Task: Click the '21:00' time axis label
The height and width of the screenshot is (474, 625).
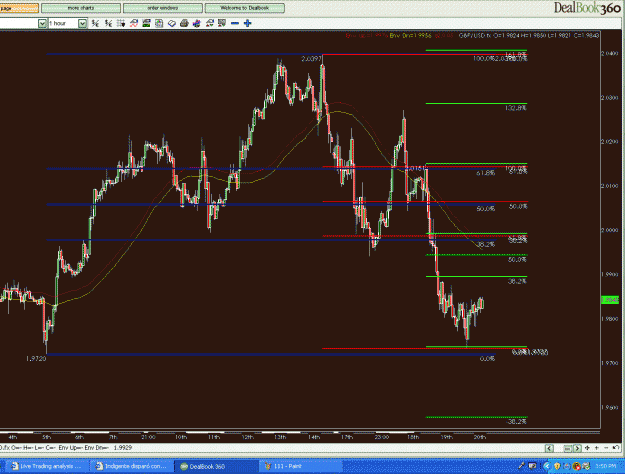Action: point(148,437)
